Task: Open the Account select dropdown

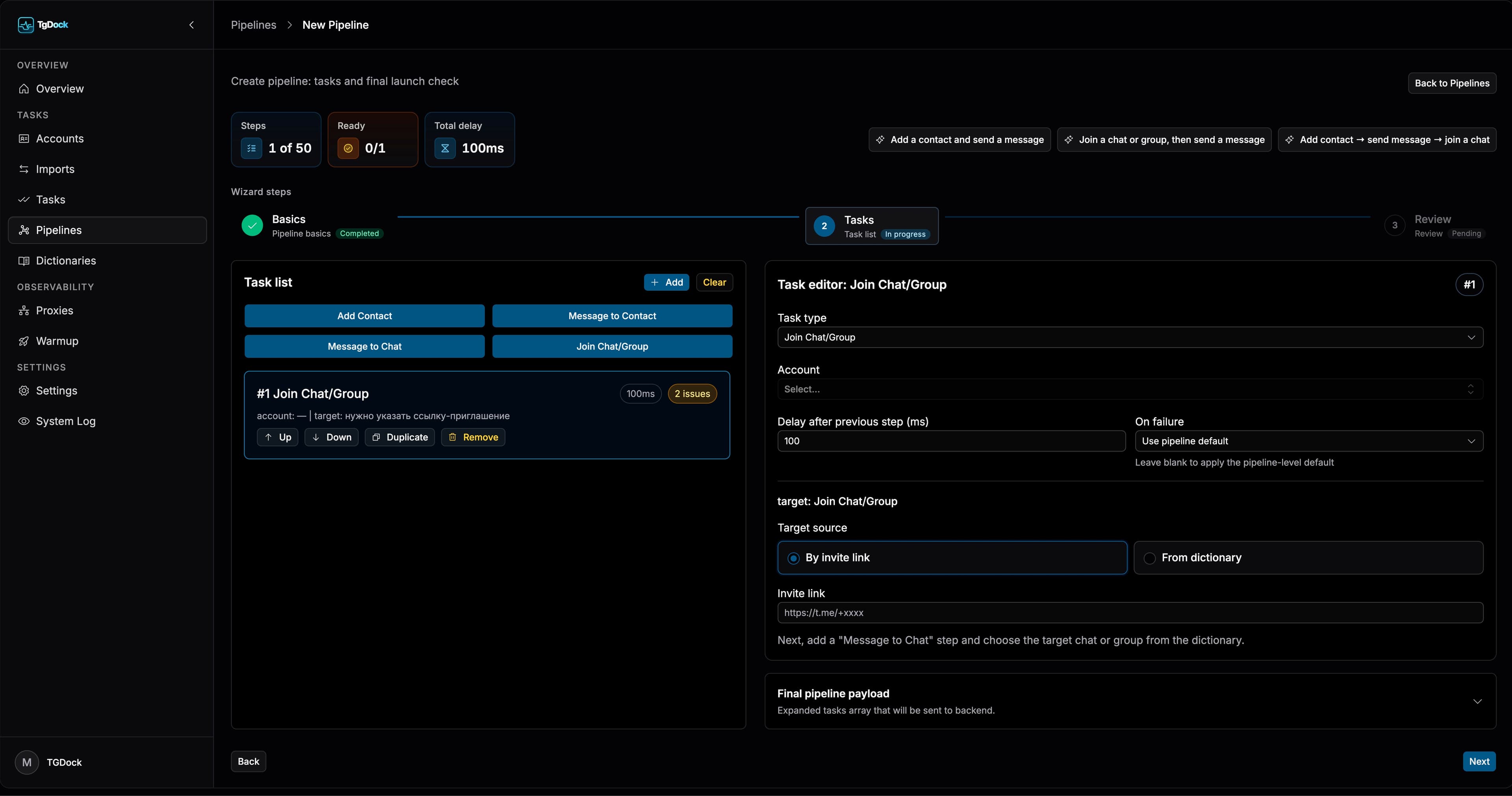Action: tap(1130, 389)
